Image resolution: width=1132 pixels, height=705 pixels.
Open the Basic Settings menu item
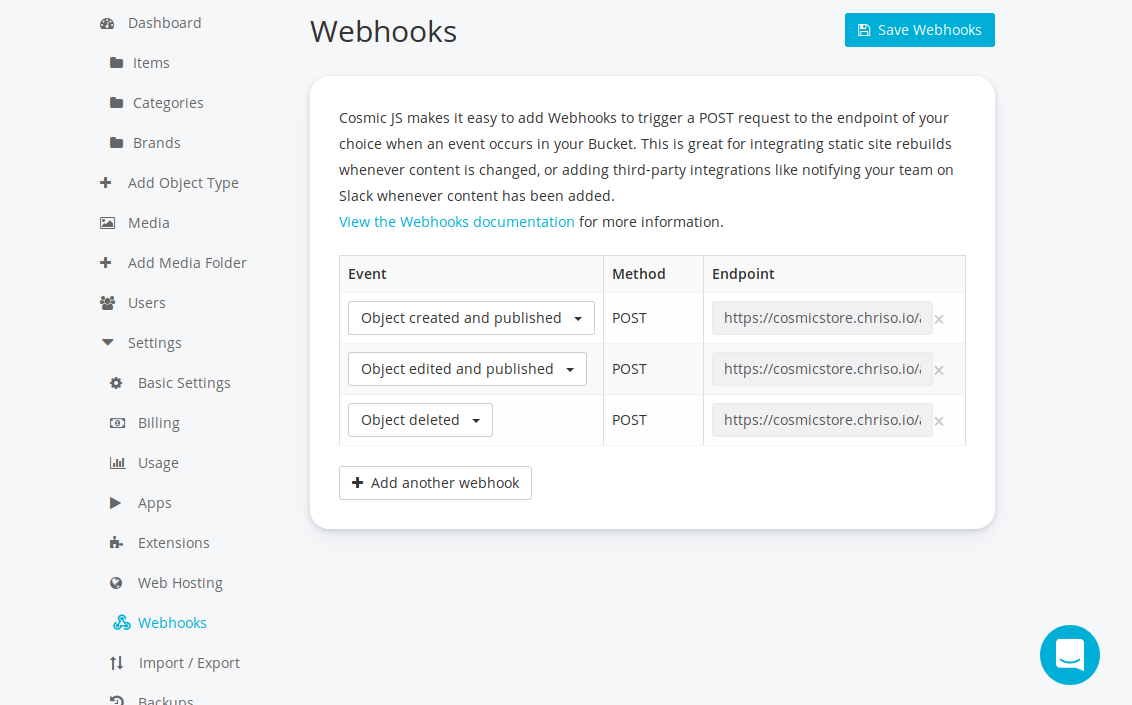click(x=184, y=383)
